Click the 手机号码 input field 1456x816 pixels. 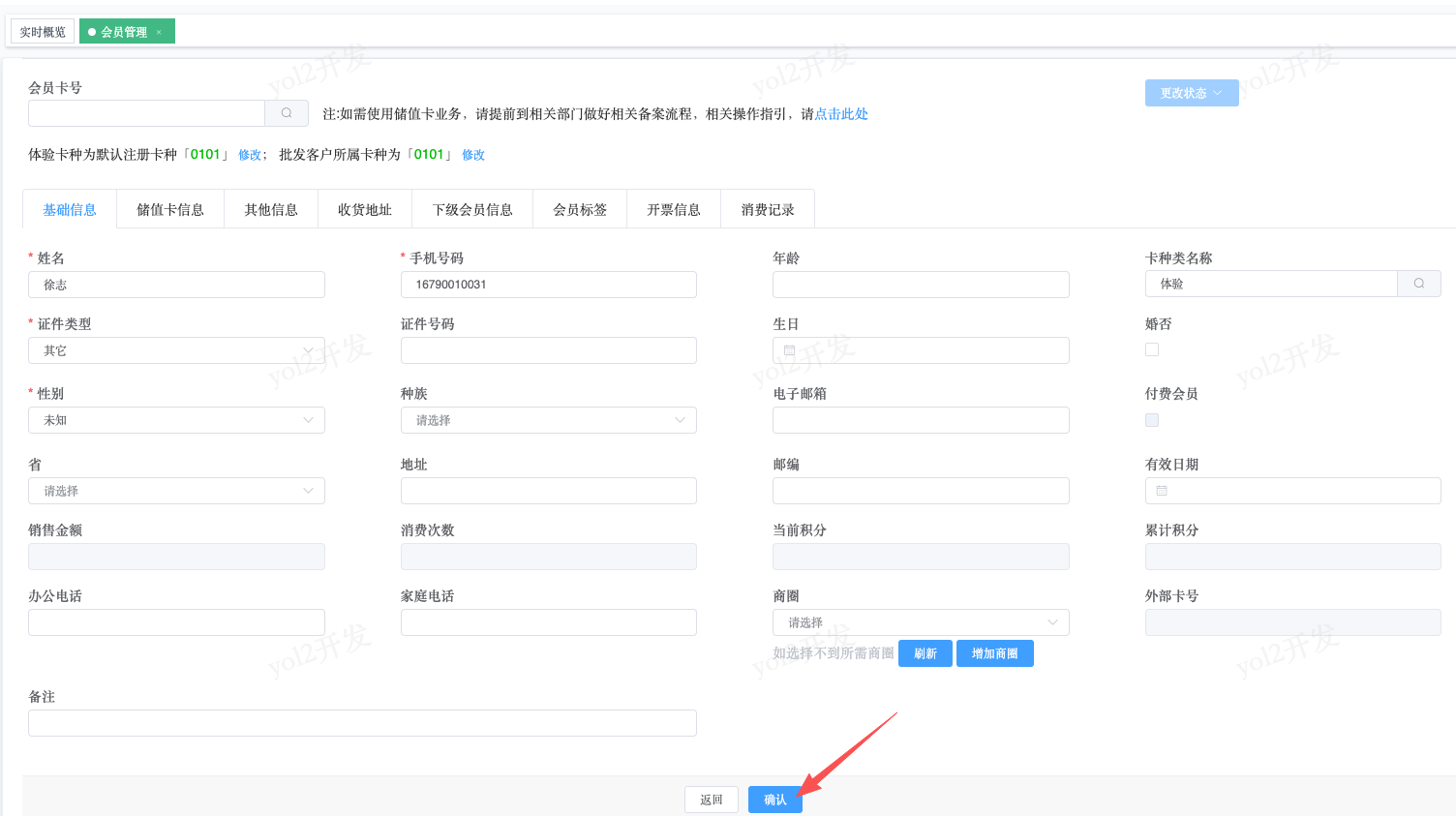click(549, 285)
